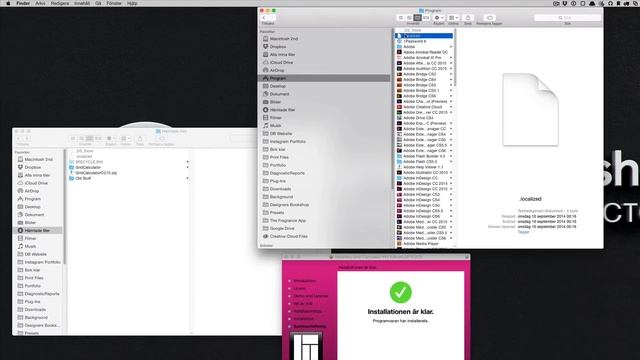Image resolution: width=640 pixels, height=360 pixels.
Task: Open Designers Bookshop in Program window sidebar
Action: (x=289, y=205)
